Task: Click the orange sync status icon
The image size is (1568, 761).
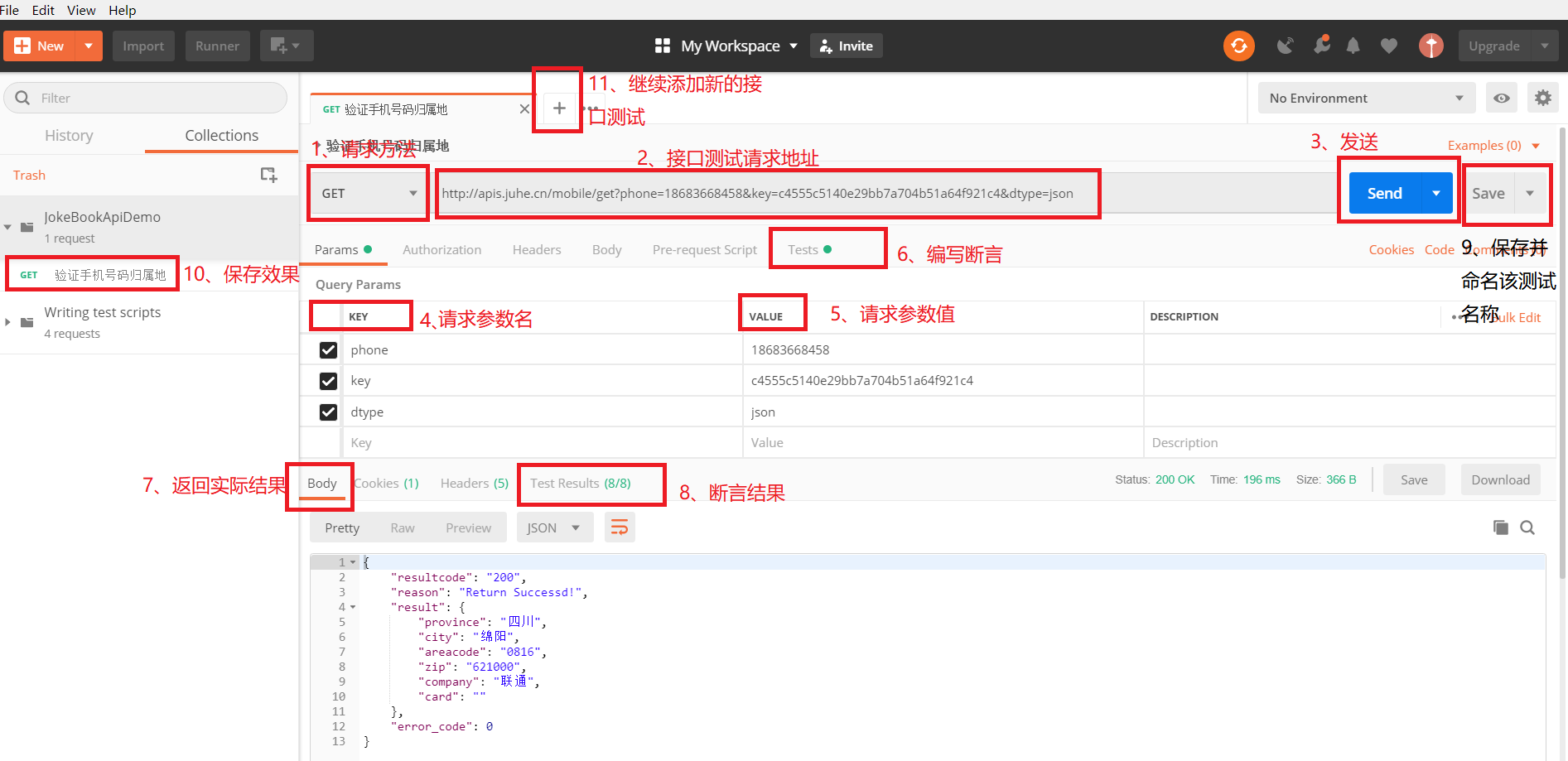Action: pos(1238,46)
